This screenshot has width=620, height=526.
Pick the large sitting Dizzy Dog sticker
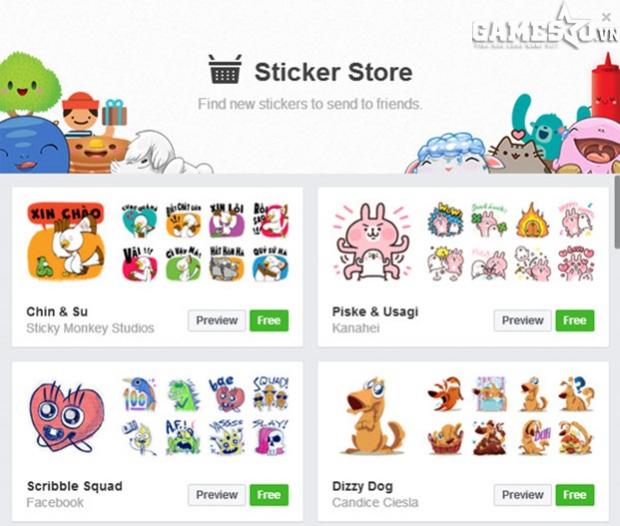coord(374,415)
